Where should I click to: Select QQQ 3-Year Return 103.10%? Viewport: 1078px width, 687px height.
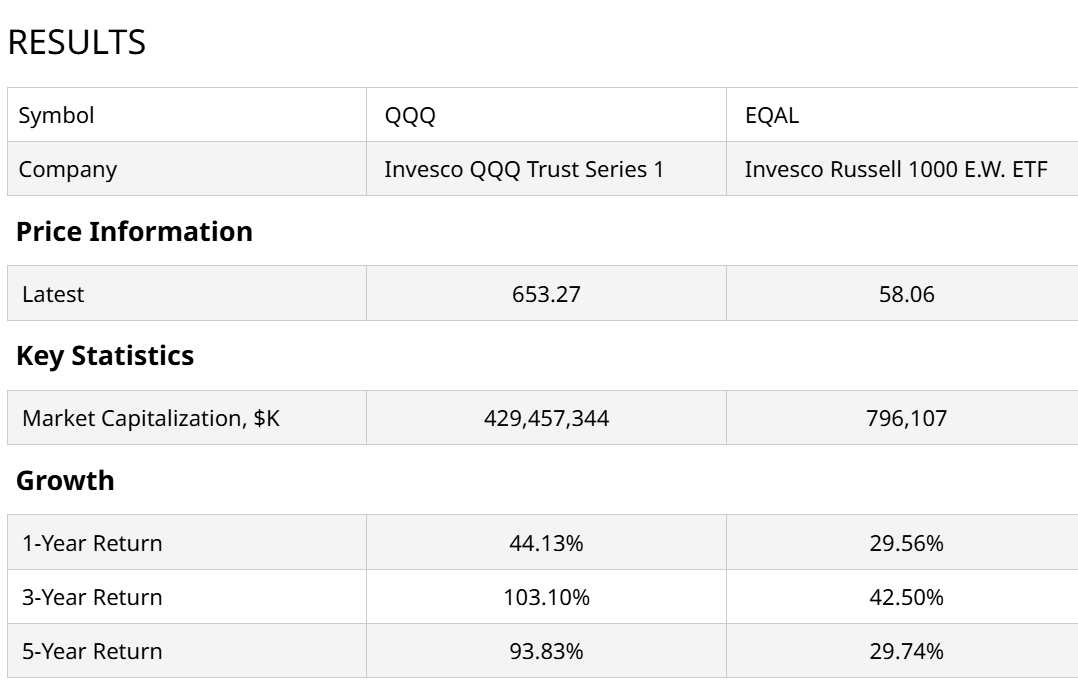545,597
